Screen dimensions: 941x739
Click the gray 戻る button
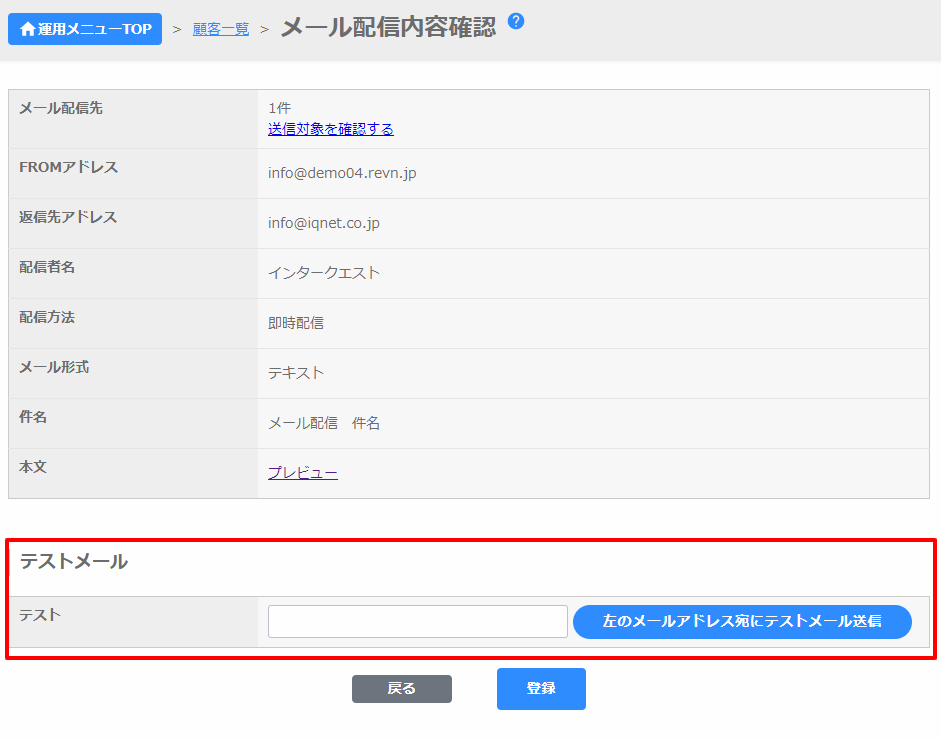pos(401,689)
